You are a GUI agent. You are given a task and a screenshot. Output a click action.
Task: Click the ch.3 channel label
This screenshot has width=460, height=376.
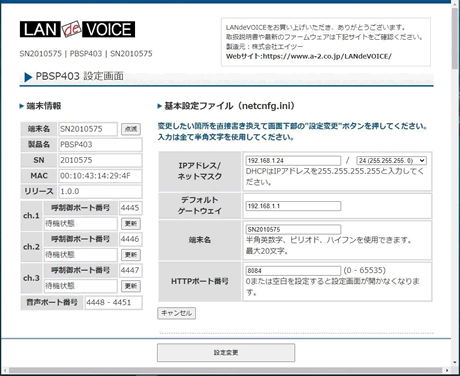[31, 278]
